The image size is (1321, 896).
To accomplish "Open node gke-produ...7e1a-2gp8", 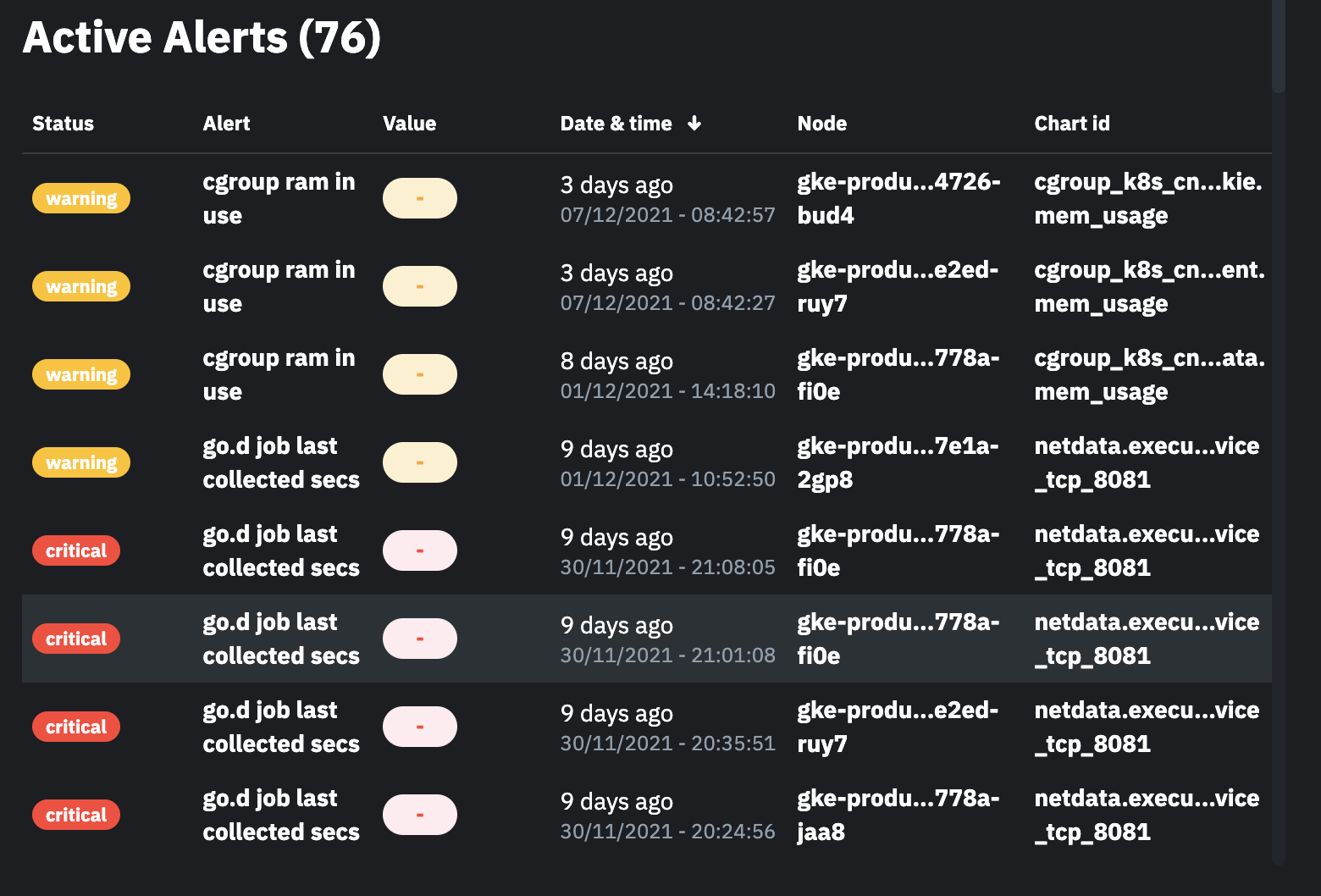I will tap(898, 462).
